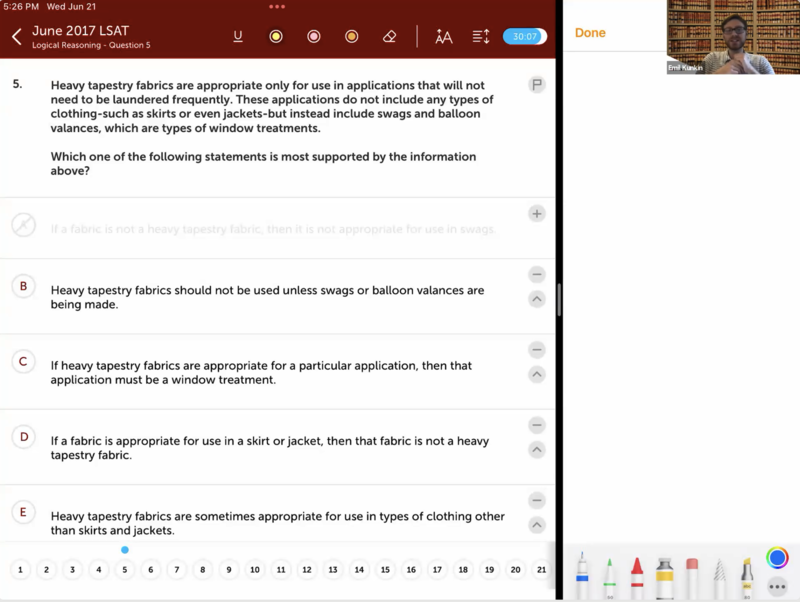Select the red crayon drawing tool
The width and height of the screenshot is (800, 602).
pos(637,577)
